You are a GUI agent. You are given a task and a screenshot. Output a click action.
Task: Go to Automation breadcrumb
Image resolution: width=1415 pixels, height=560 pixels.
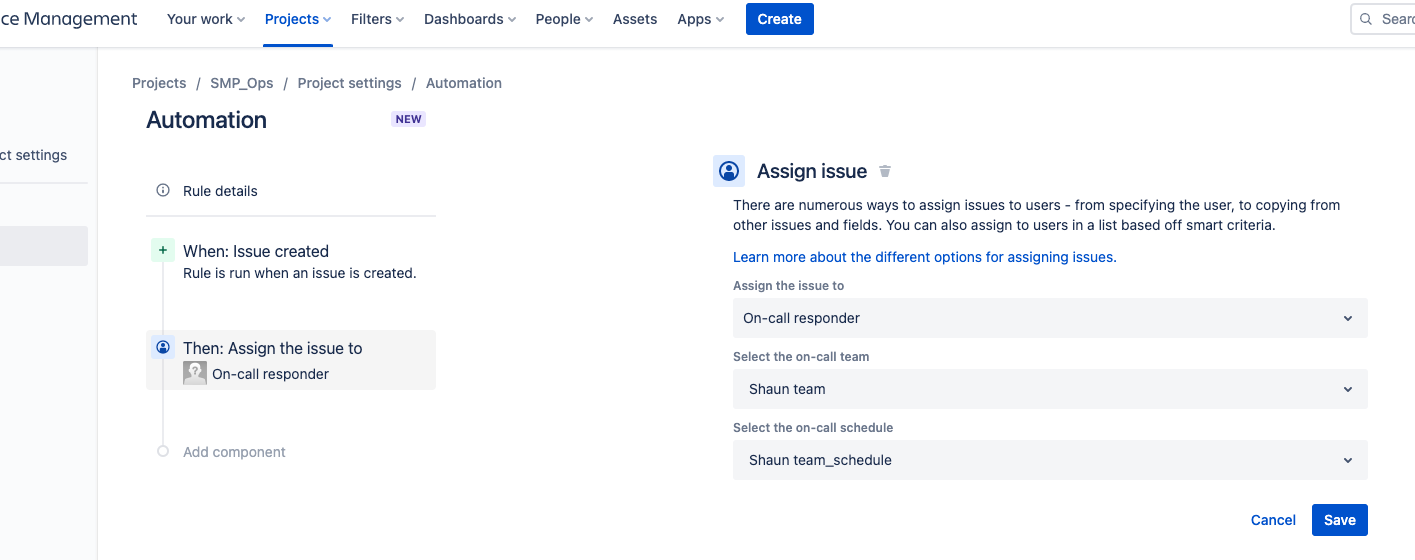point(464,83)
